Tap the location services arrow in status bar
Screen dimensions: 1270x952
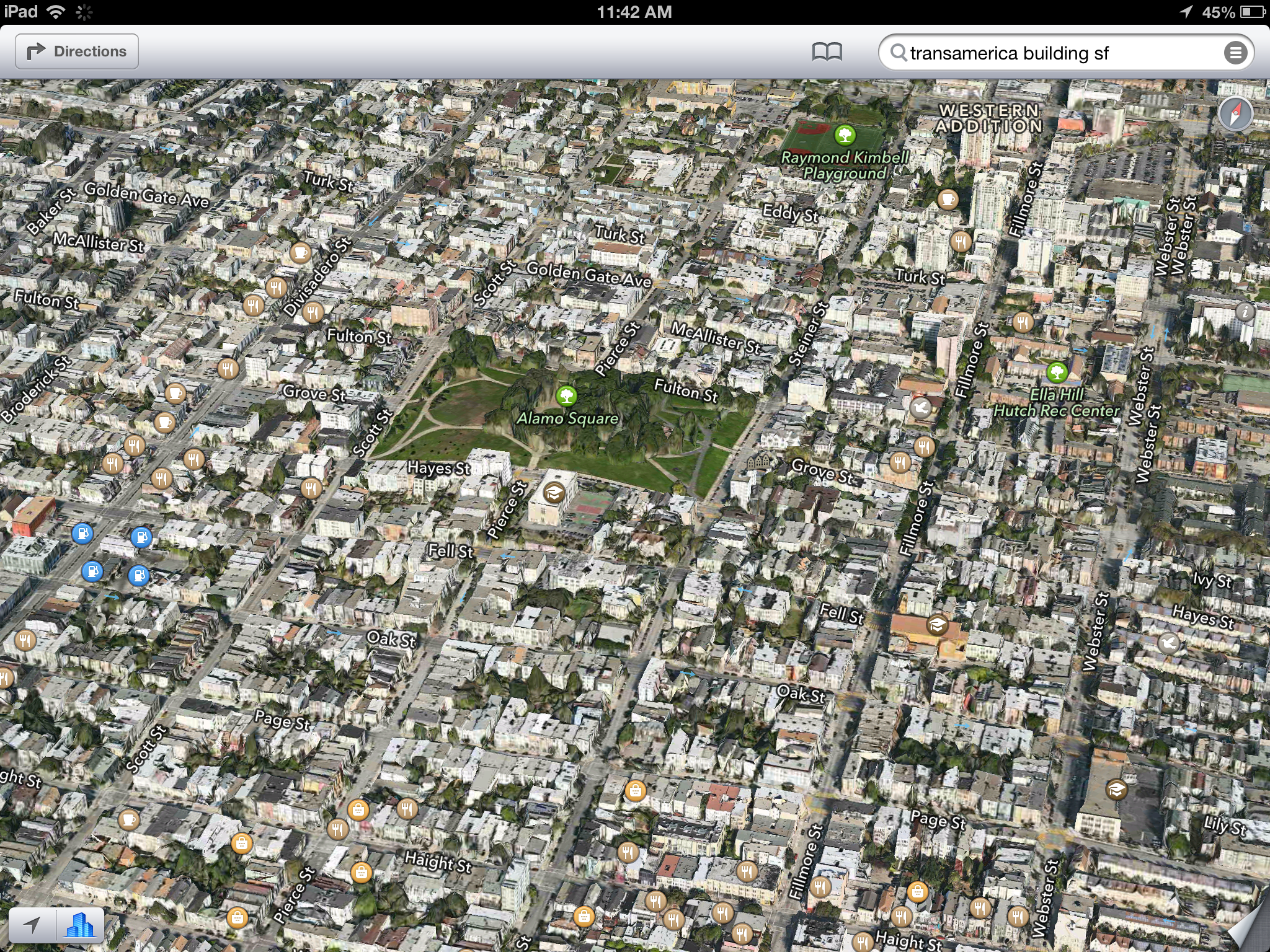(1185, 12)
